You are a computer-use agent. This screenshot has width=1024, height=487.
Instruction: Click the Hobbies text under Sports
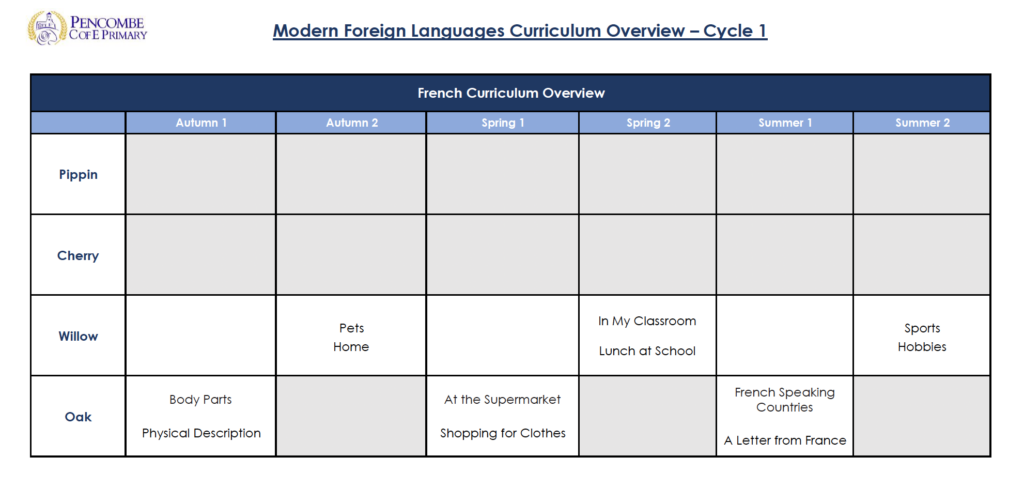point(921,347)
